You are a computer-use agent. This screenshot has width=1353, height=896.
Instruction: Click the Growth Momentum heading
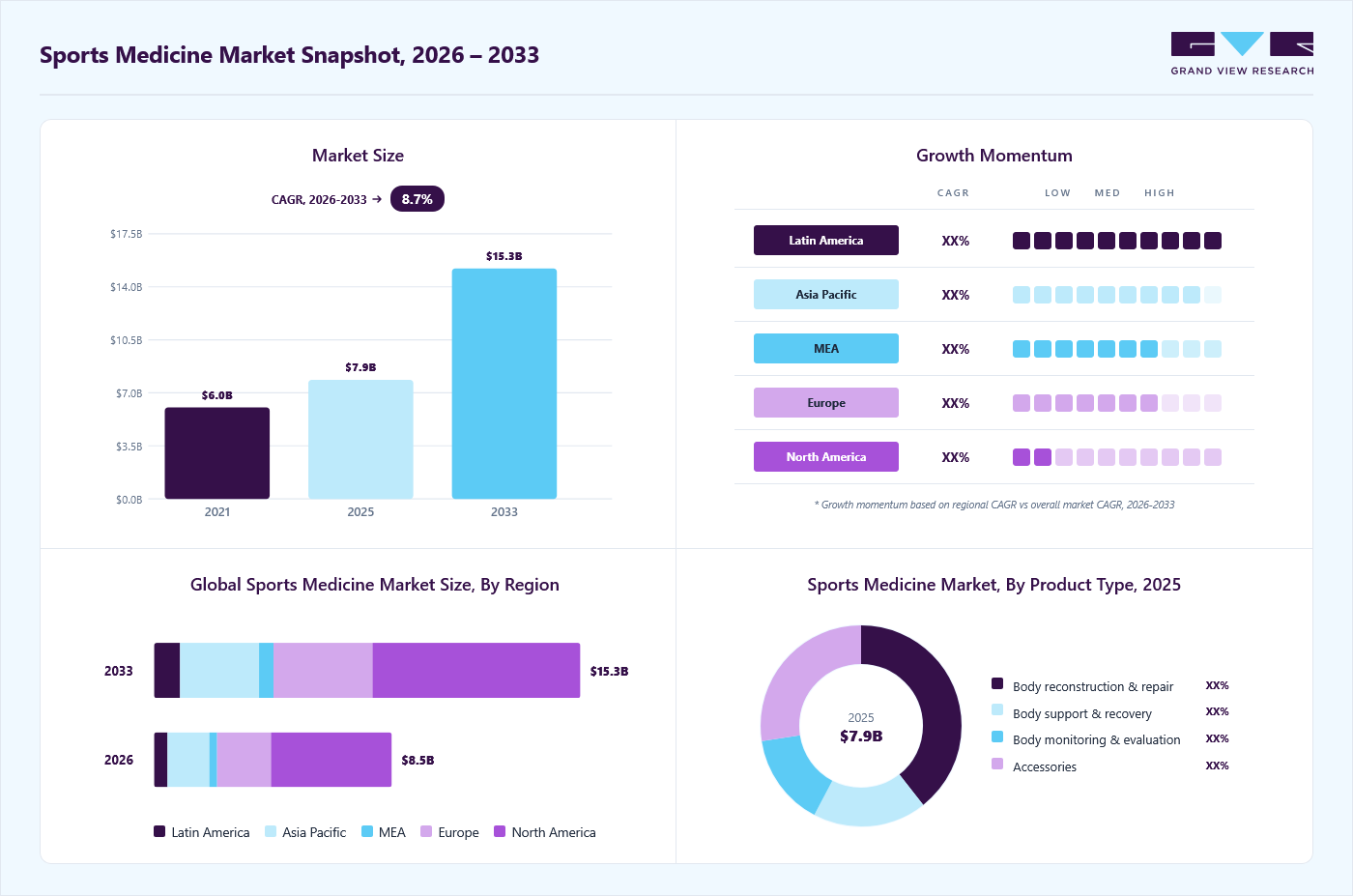[994, 156]
